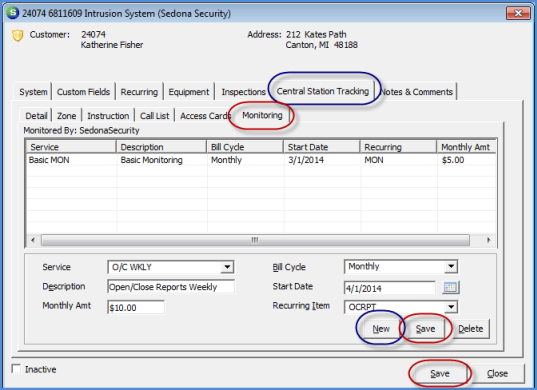
Task: Open the Recurring tab
Action: click(x=139, y=92)
